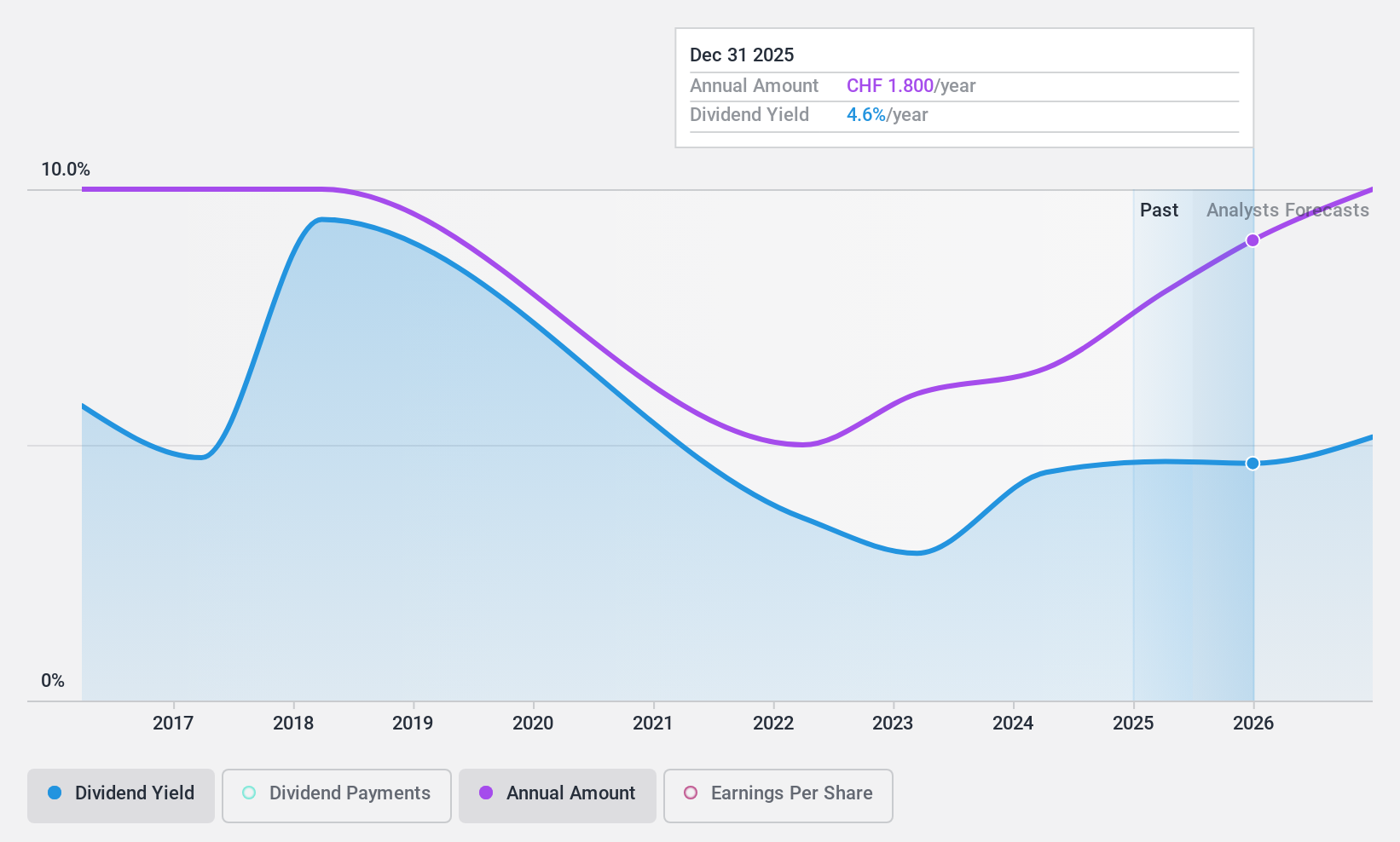This screenshot has height=842, width=1400.
Task: Enable the Earnings Per Share series
Action: click(778, 796)
